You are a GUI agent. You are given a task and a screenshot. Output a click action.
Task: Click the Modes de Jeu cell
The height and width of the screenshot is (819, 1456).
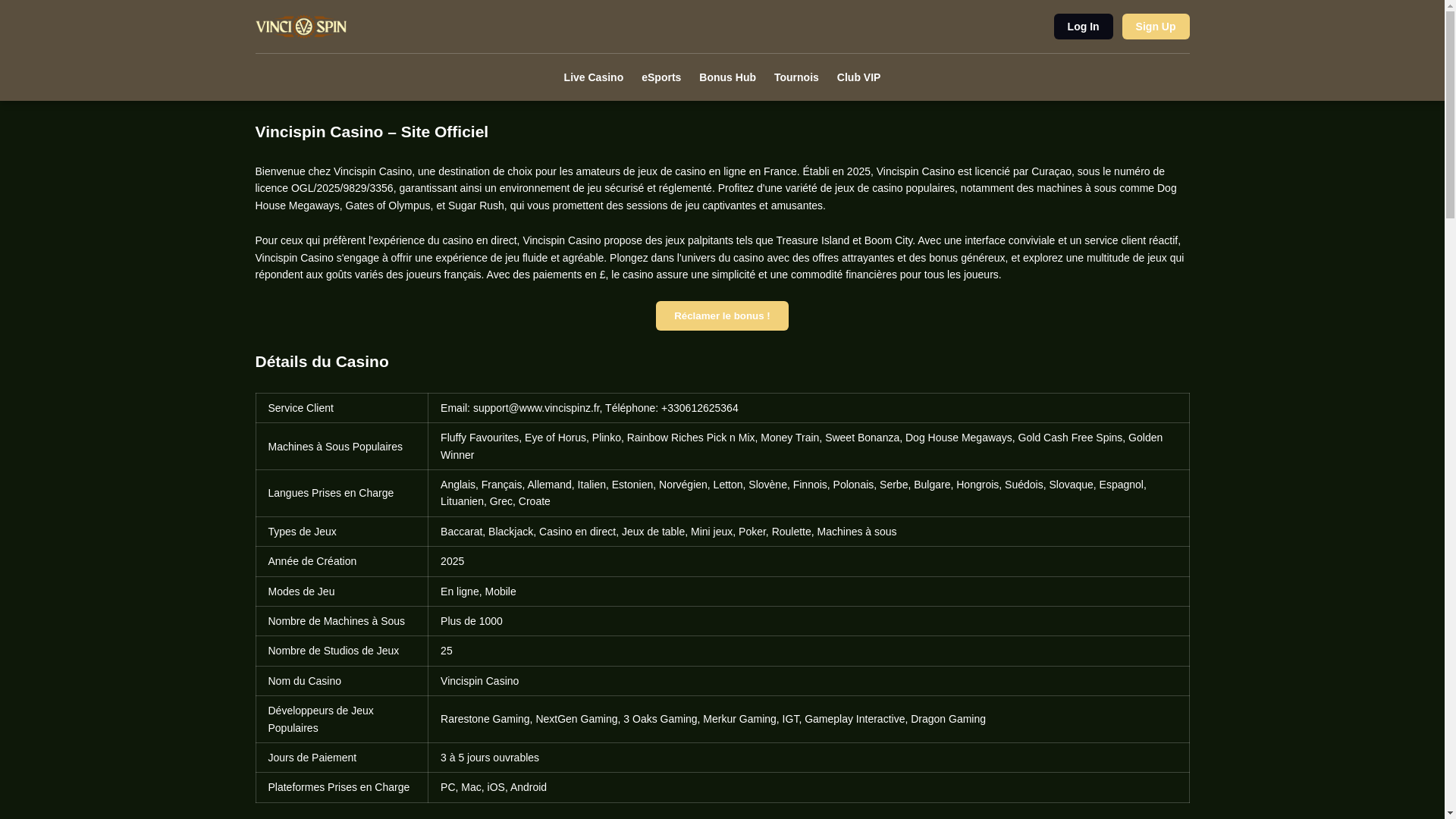[342, 591]
